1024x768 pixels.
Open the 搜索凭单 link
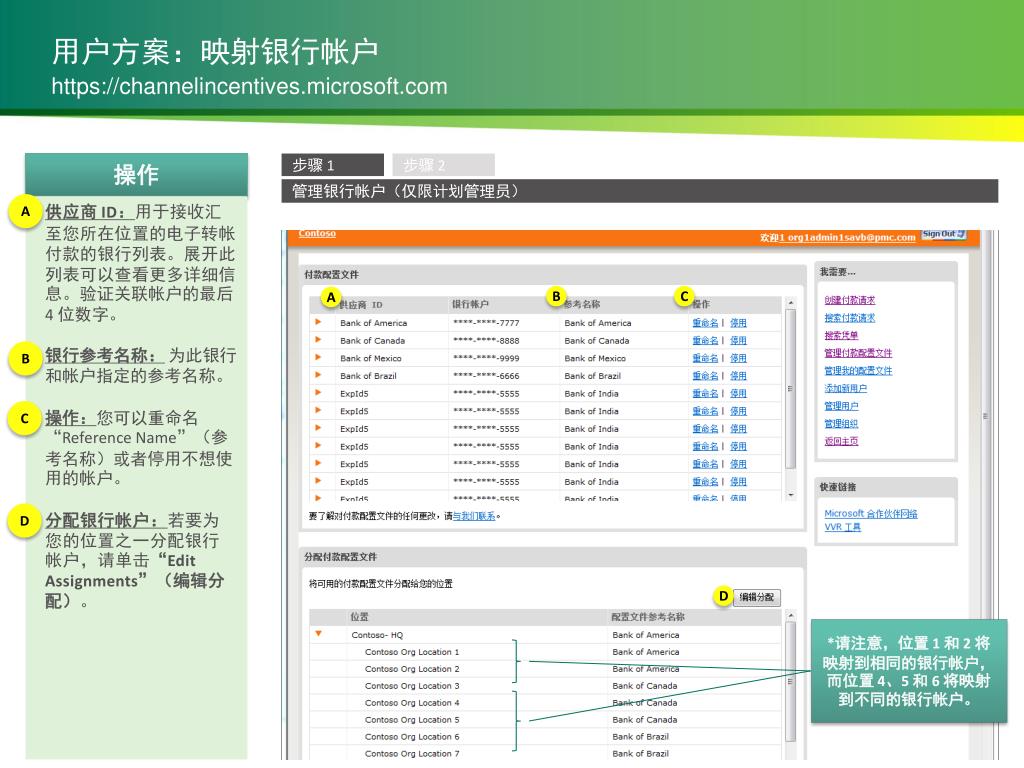[x=841, y=335]
